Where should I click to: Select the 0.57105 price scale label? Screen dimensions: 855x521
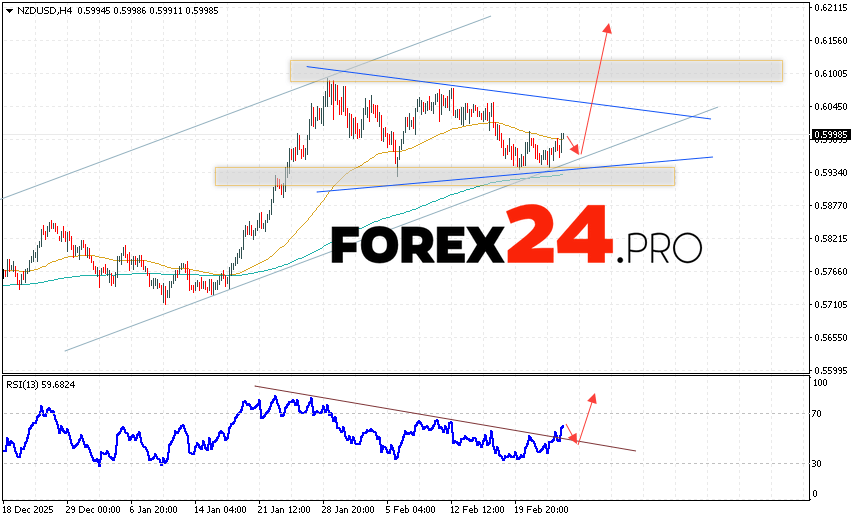tap(831, 304)
